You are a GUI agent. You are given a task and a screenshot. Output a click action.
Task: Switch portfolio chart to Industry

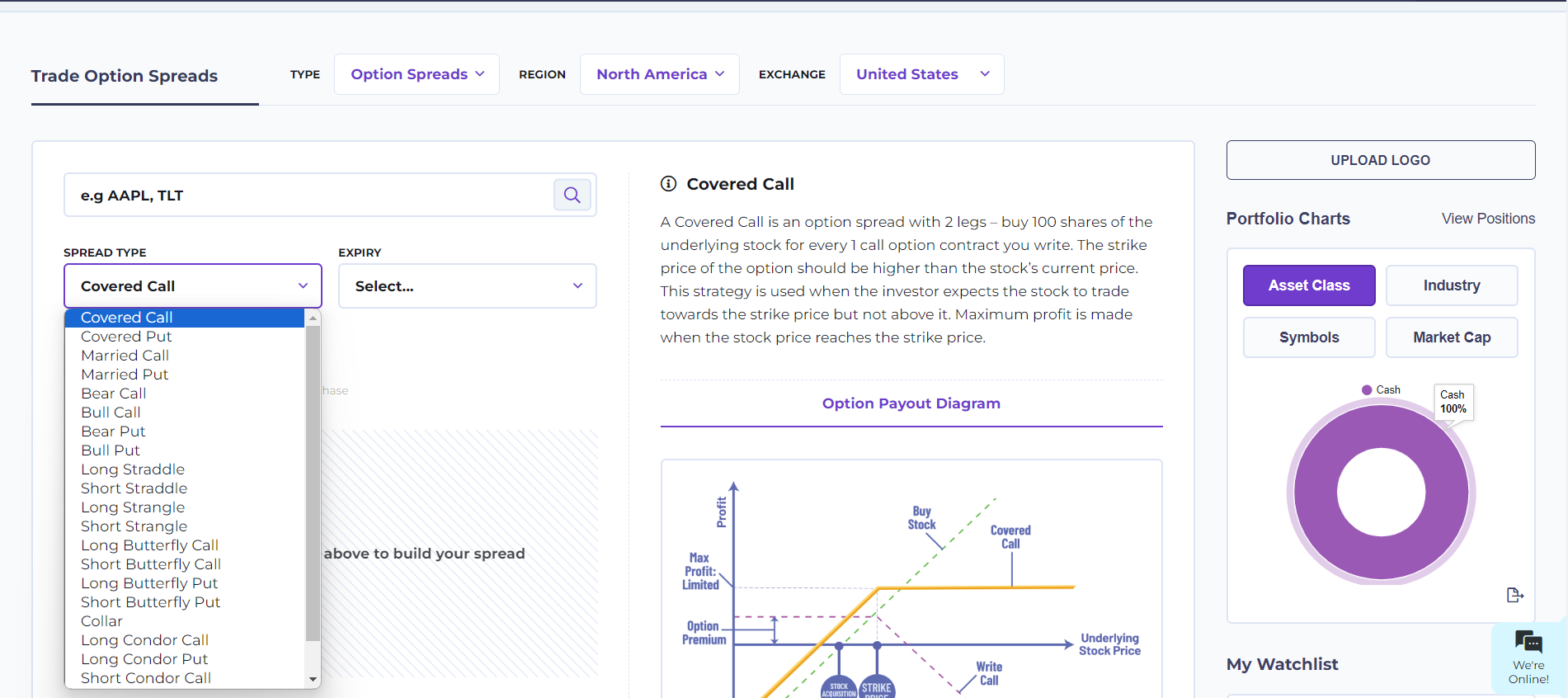pos(1452,285)
